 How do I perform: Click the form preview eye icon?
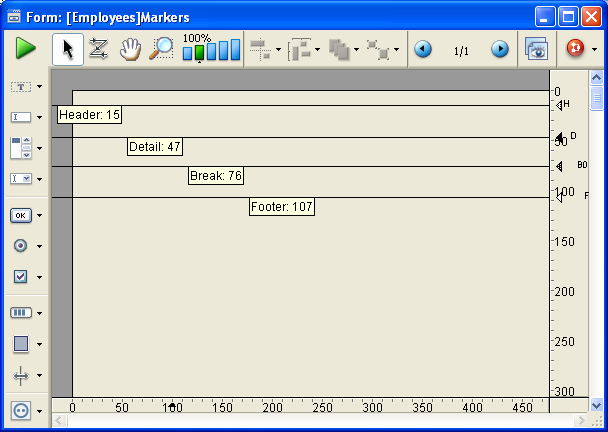537,49
